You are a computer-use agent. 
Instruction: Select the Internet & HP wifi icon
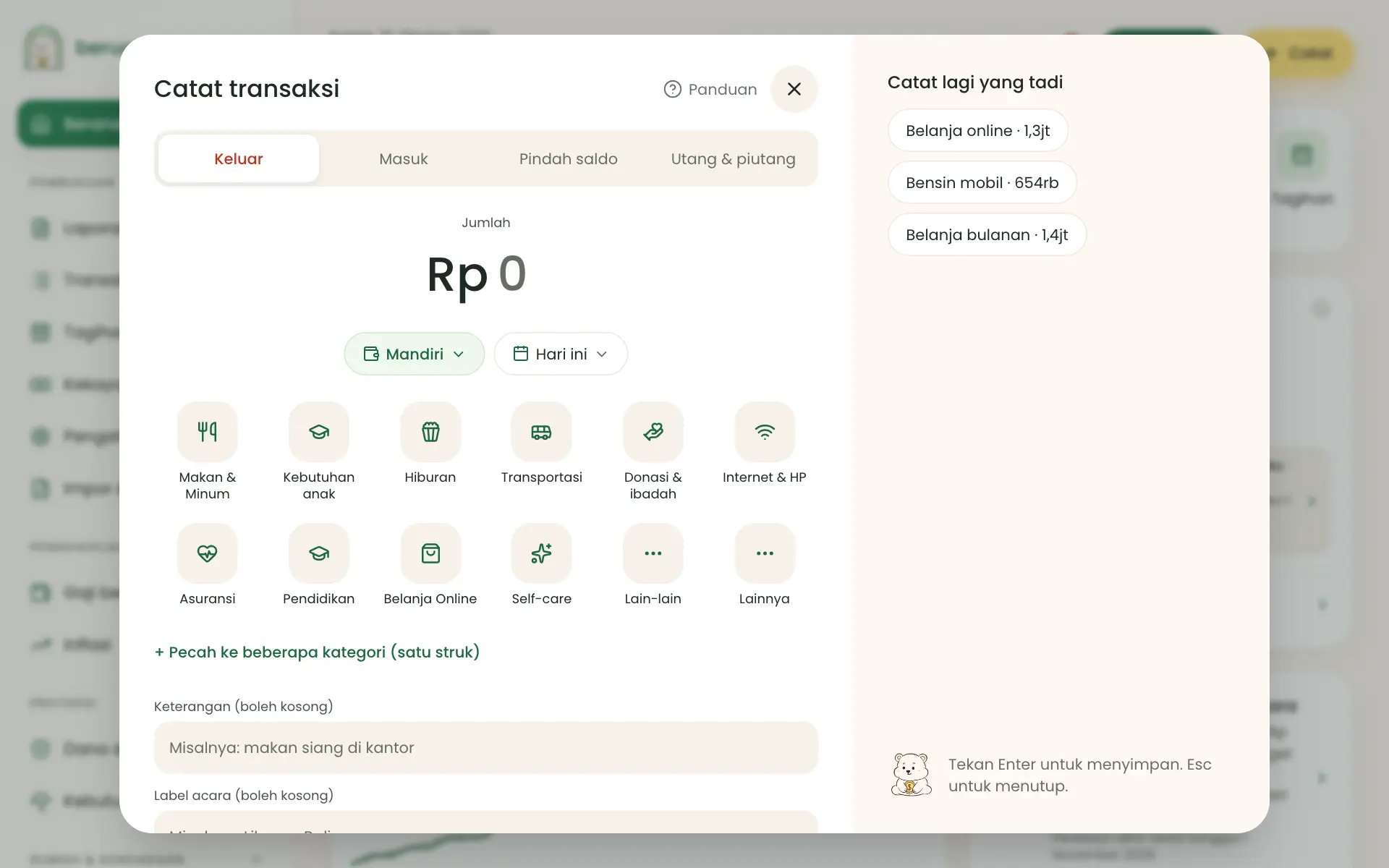click(x=765, y=432)
